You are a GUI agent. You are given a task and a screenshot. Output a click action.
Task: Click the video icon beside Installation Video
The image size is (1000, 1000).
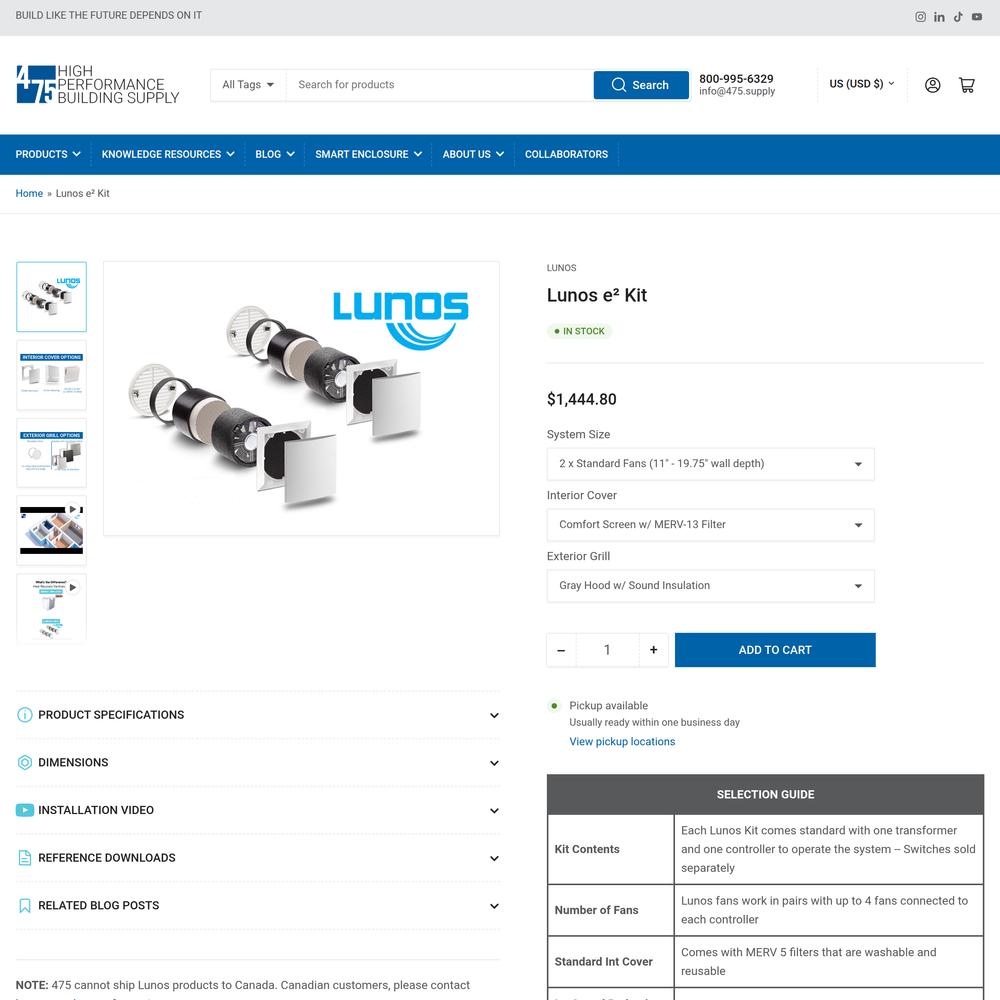pos(25,811)
